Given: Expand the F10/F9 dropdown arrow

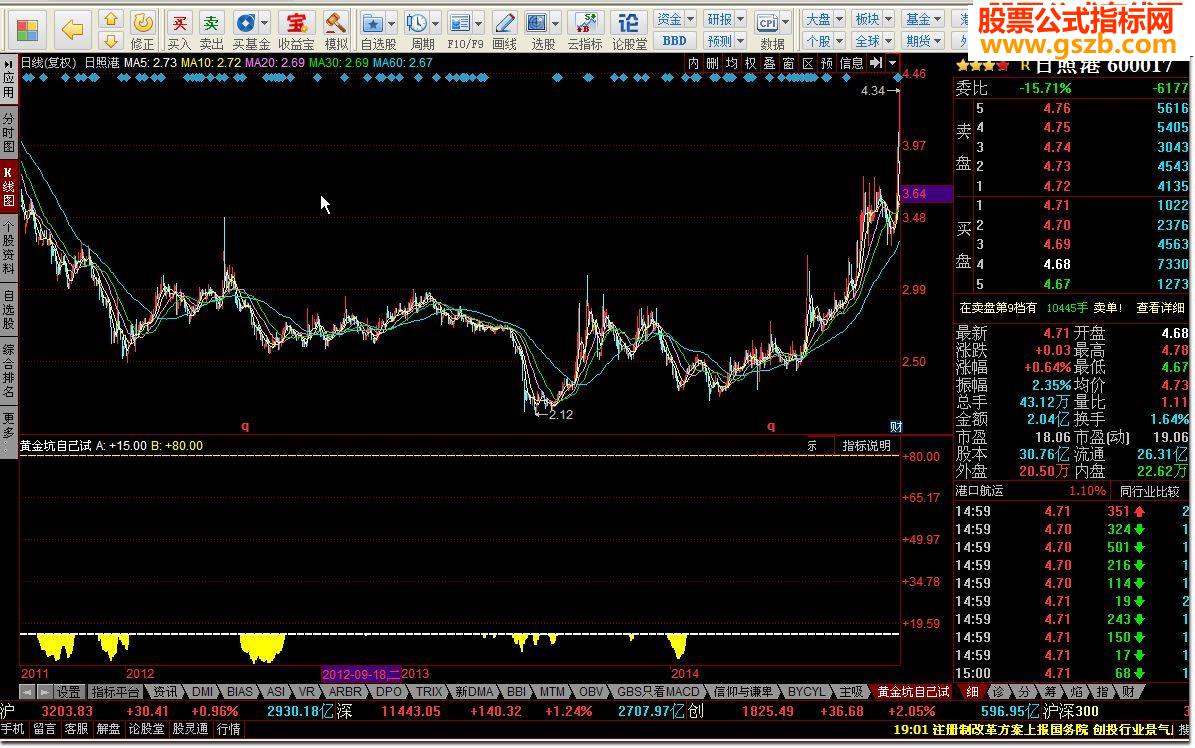Looking at the screenshot, I should coord(479,23).
